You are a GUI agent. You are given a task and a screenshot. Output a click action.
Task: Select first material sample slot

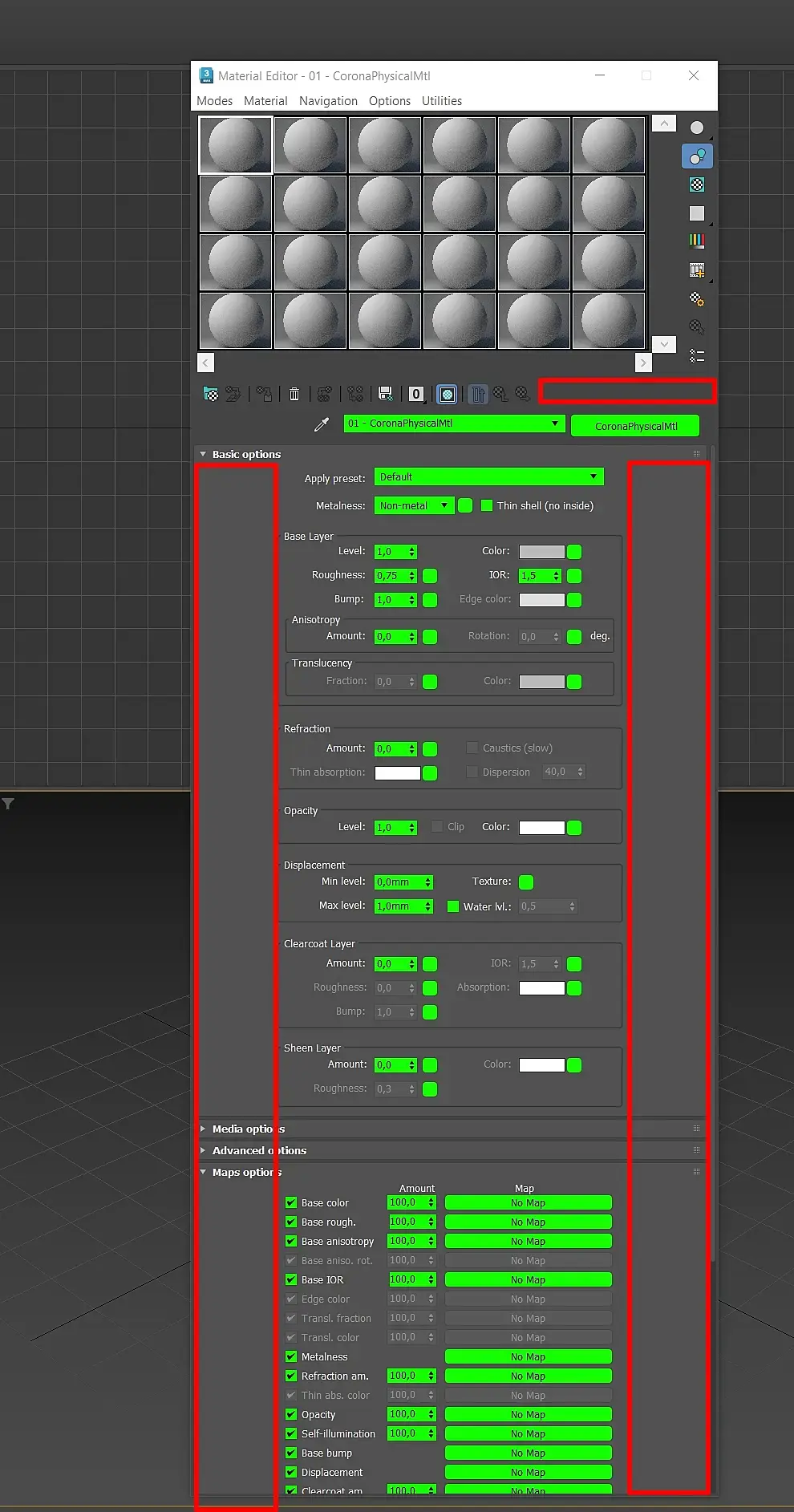[x=236, y=145]
